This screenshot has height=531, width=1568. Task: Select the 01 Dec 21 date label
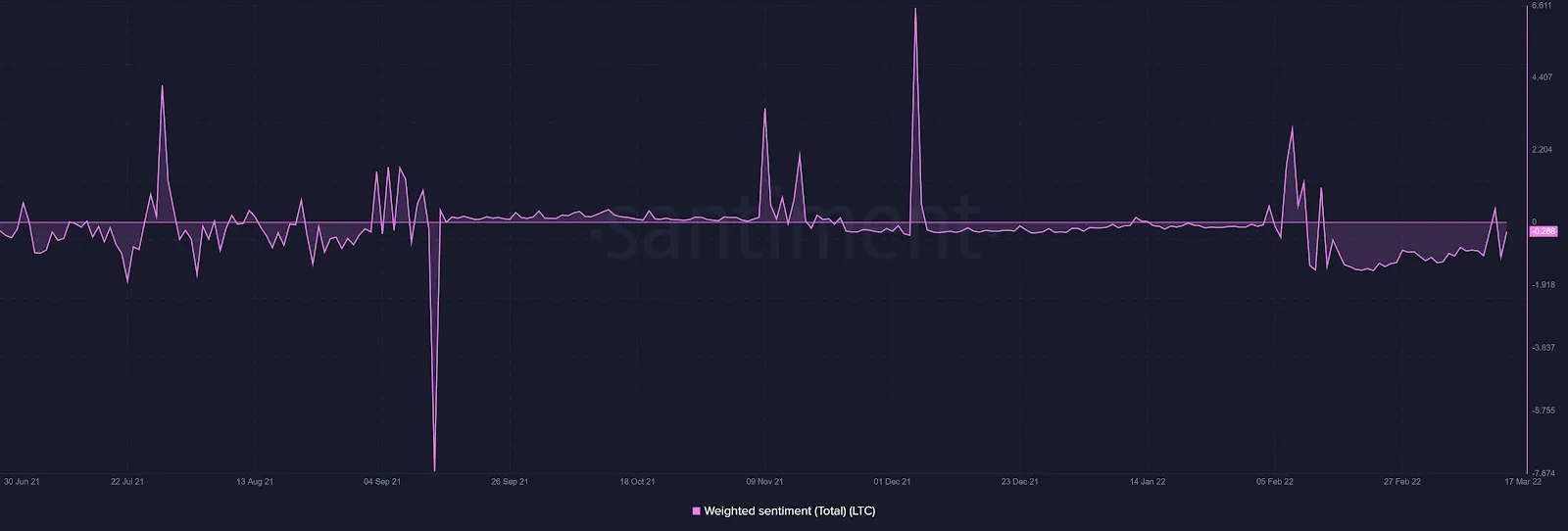click(892, 482)
